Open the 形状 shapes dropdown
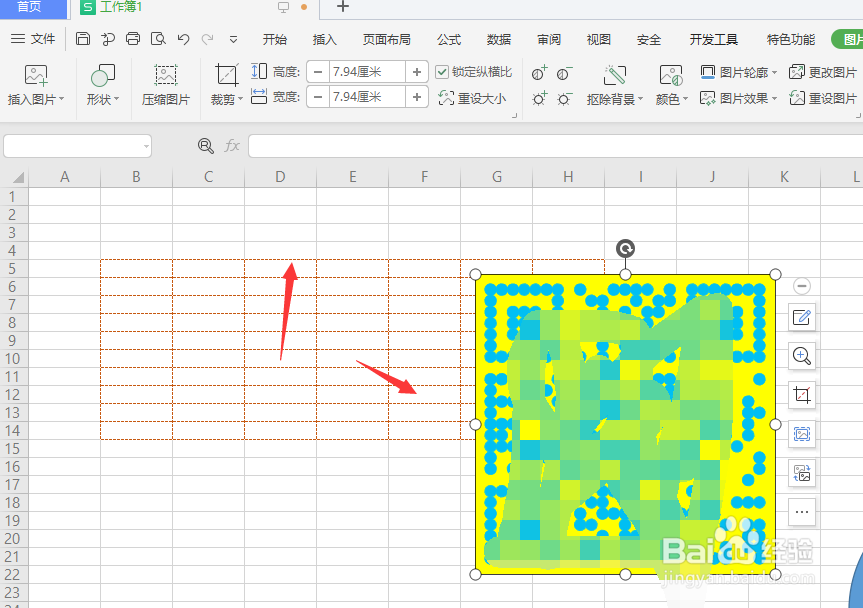The height and width of the screenshot is (608, 863). [x=102, y=85]
